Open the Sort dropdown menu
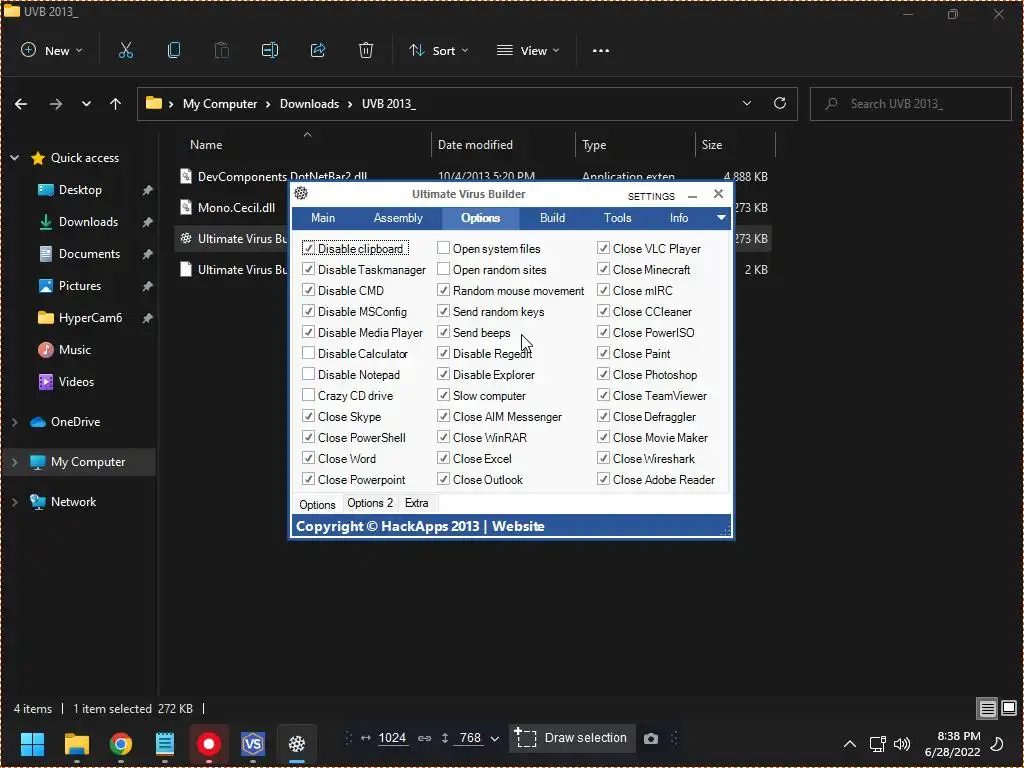This screenshot has width=1024, height=768. point(439,50)
